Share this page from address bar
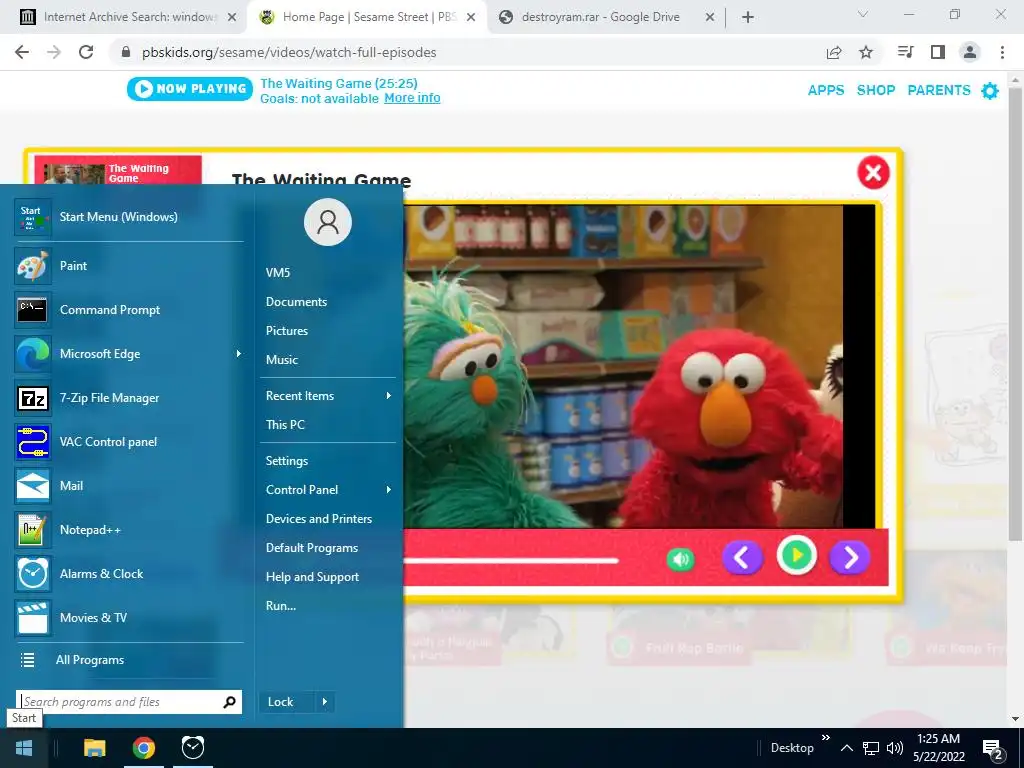Screen dimensions: 1024x768 [834, 52]
